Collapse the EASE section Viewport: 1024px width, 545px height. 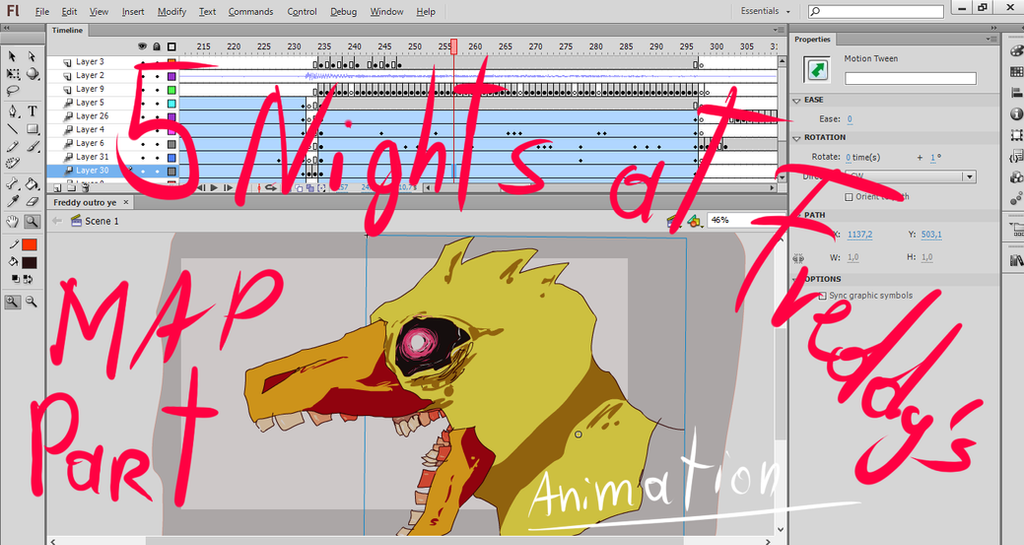click(797, 101)
